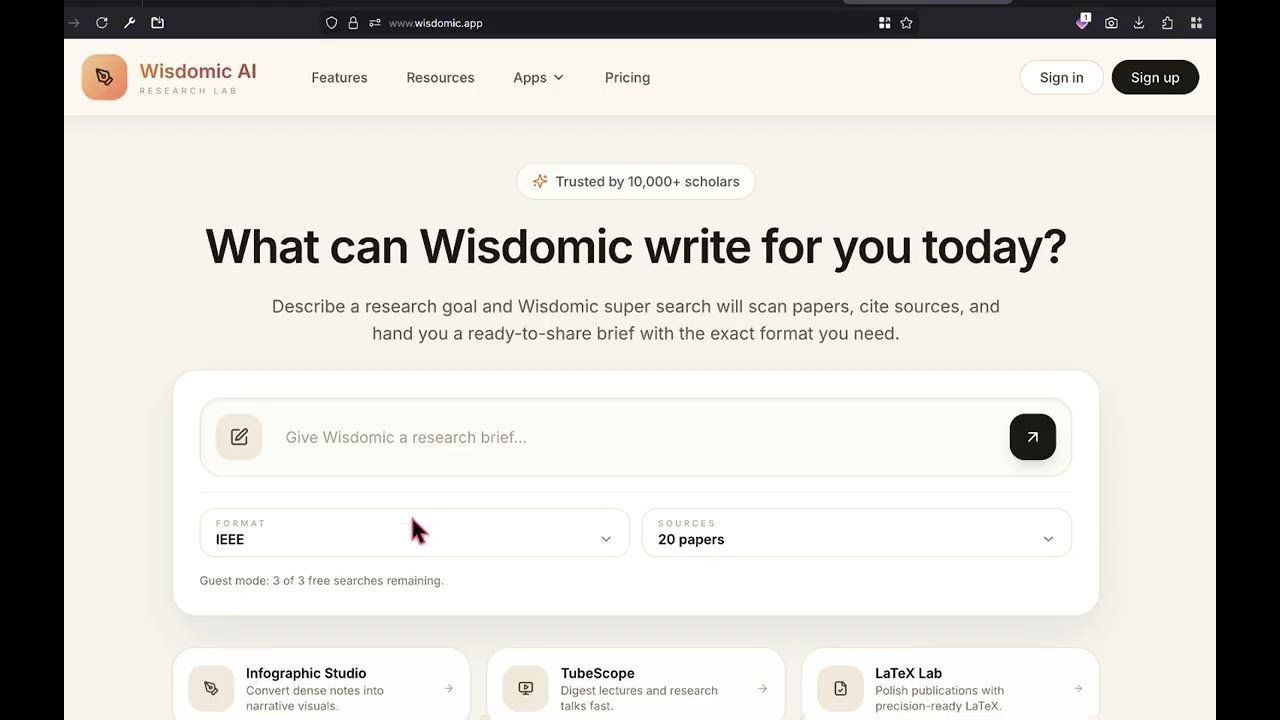Open the Sources 20 papers dropdown

[857, 532]
